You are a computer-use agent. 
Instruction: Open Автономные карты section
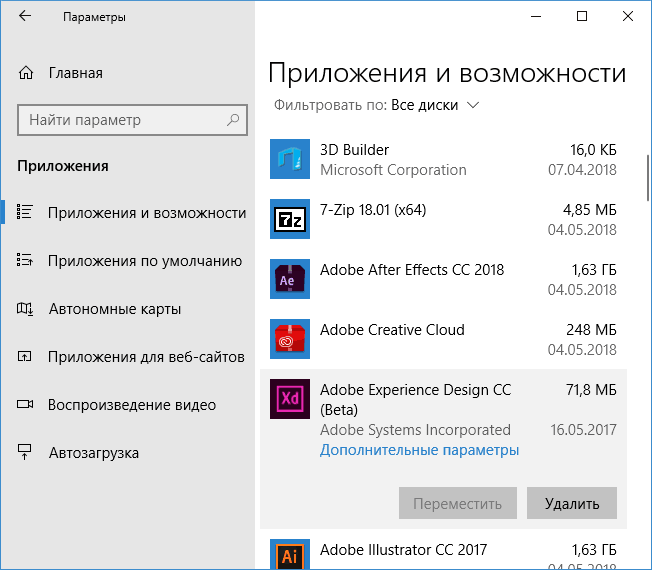click(127, 309)
